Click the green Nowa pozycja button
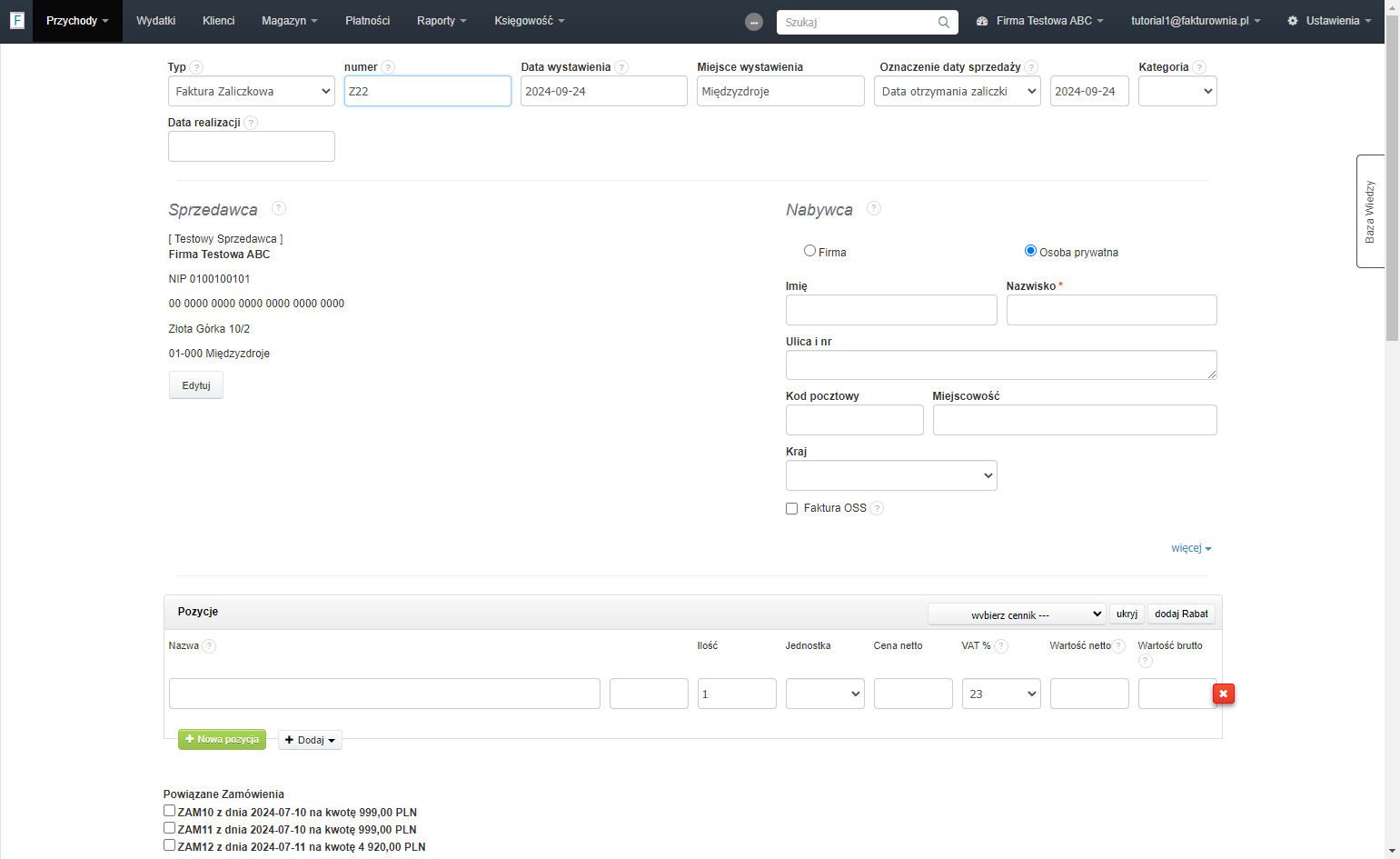1400x859 pixels. pyautogui.click(x=222, y=739)
